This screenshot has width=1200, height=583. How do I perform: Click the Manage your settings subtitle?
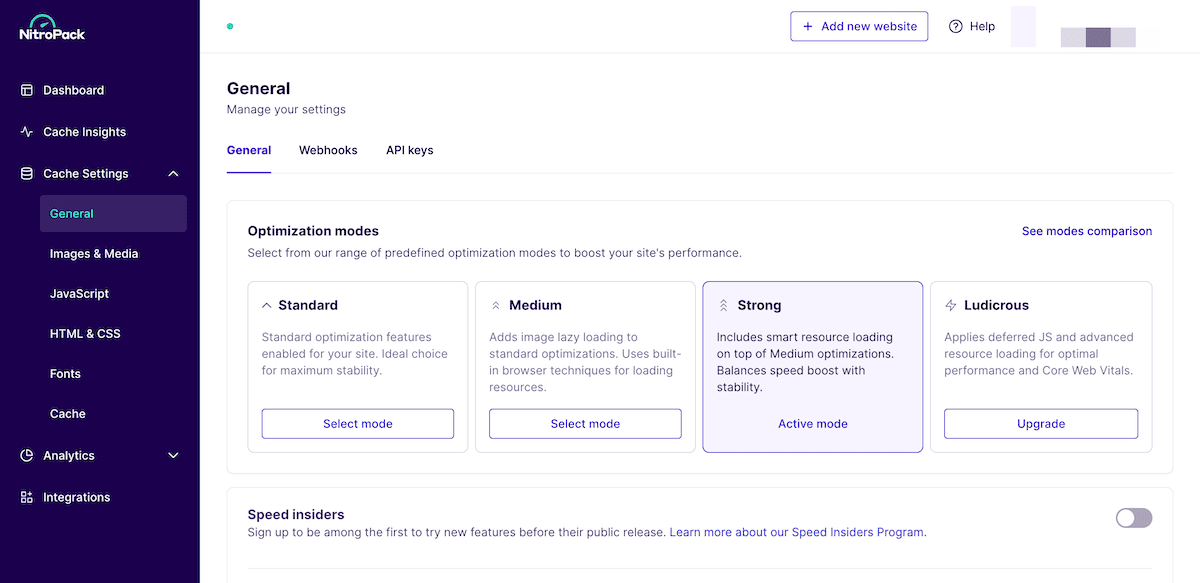(x=286, y=110)
